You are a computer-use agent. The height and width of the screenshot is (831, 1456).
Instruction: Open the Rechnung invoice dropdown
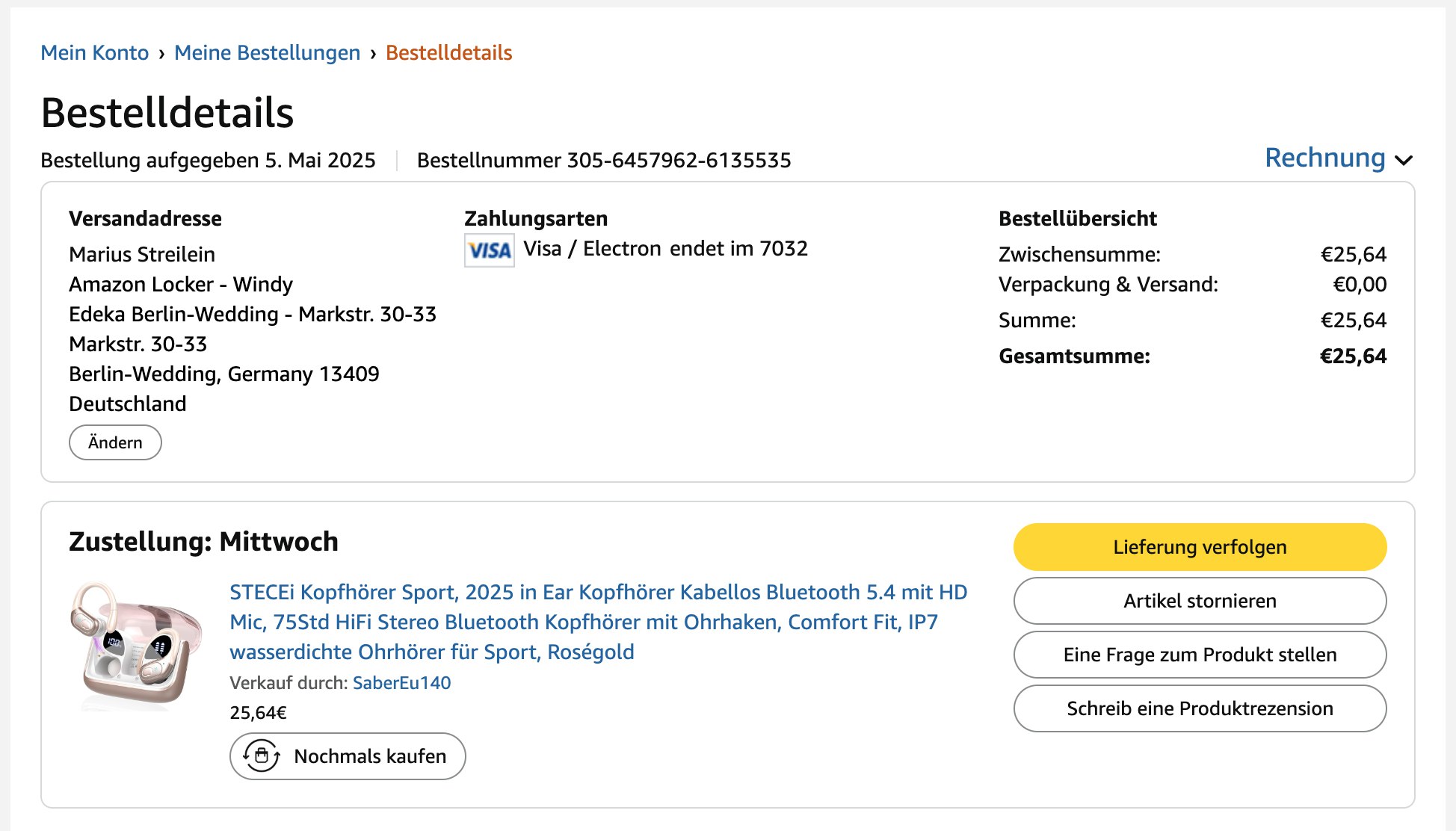click(1324, 158)
